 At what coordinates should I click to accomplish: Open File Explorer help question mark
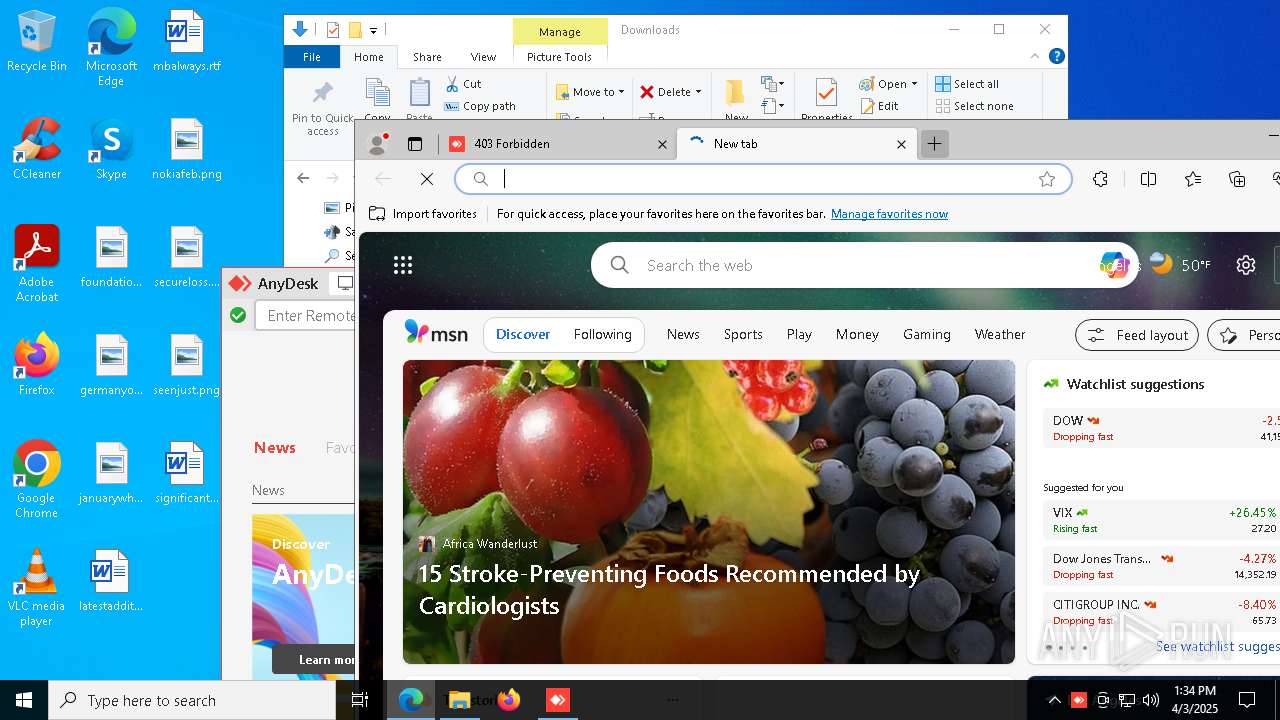pos(1056,57)
